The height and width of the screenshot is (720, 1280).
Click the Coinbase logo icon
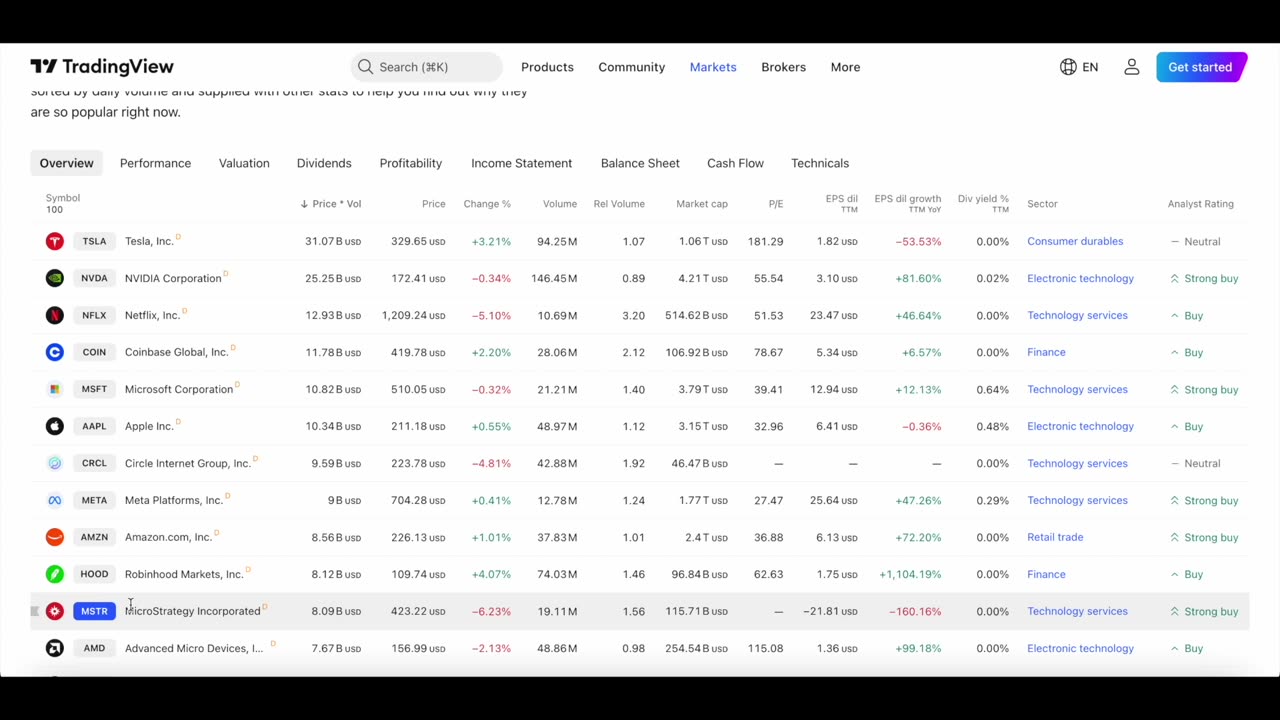tap(55, 352)
